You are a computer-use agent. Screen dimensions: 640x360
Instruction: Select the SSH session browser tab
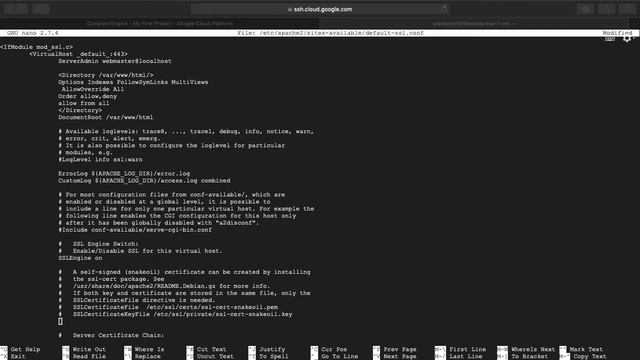coord(473,24)
